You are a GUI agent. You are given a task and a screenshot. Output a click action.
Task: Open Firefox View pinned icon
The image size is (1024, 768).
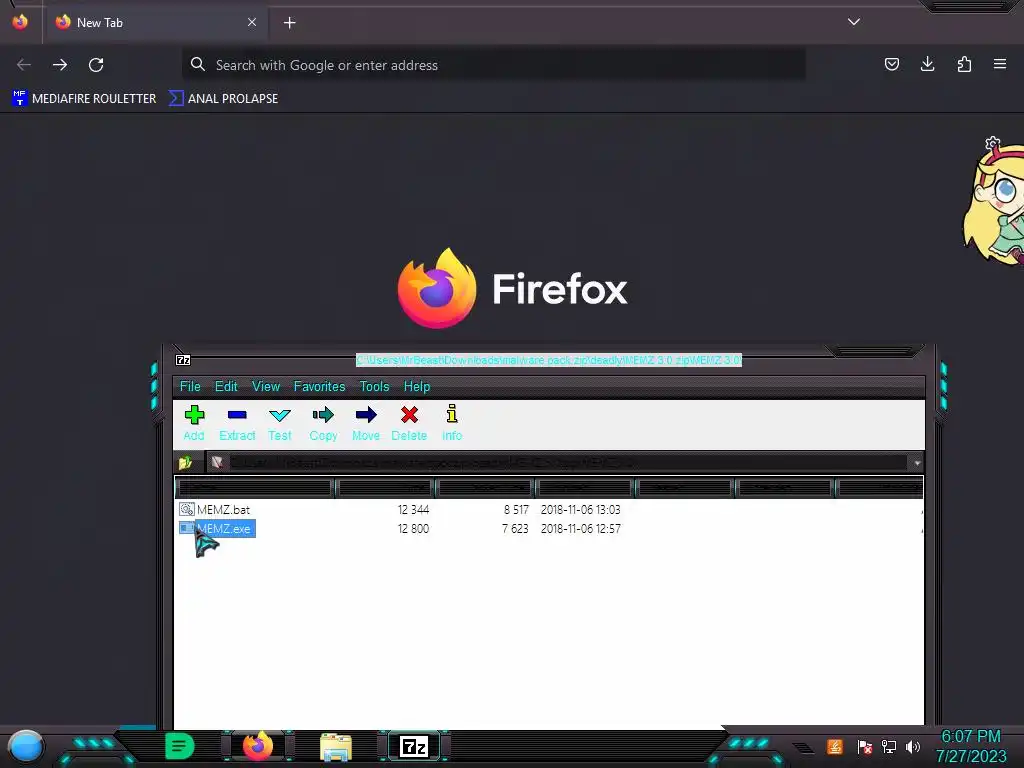(20, 22)
